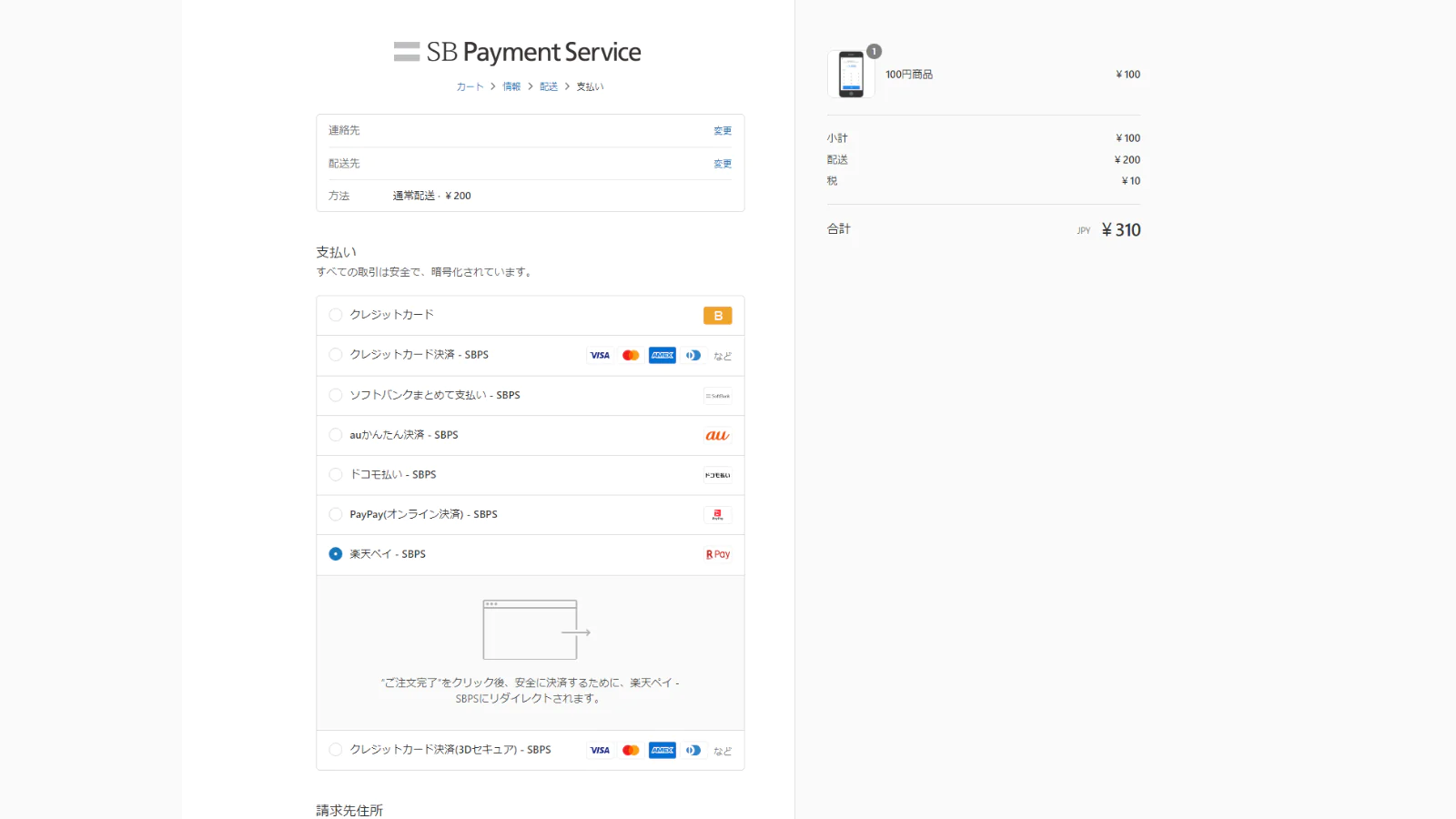
Task: Open the 情報 breadcrumb step
Action: [511, 86]
